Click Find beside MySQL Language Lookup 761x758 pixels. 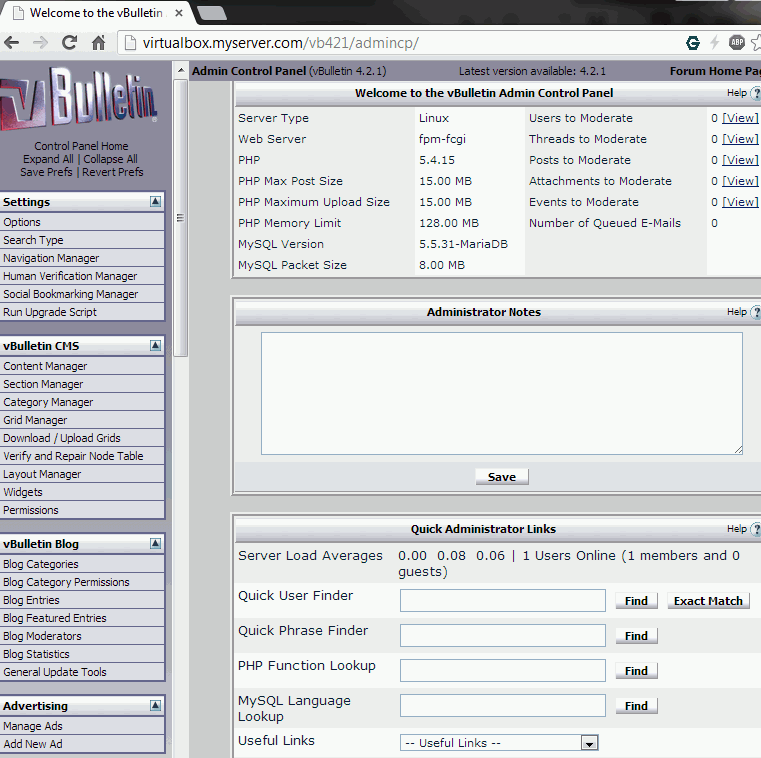pos(636,706)
